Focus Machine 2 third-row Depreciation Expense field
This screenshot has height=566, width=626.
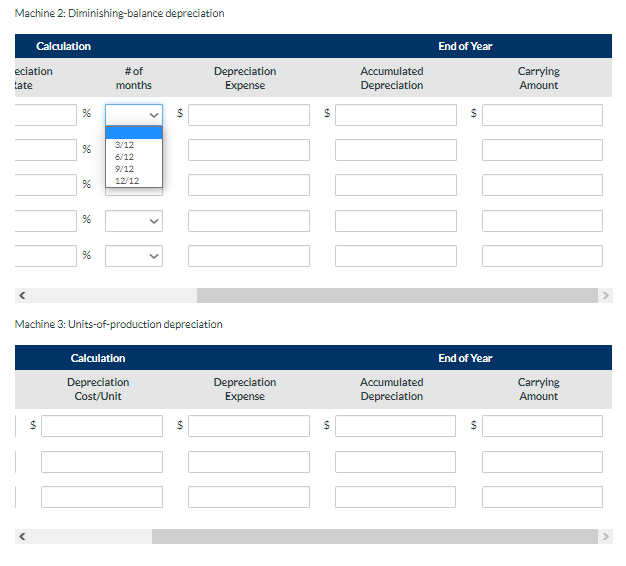click(x=249, y=185)
